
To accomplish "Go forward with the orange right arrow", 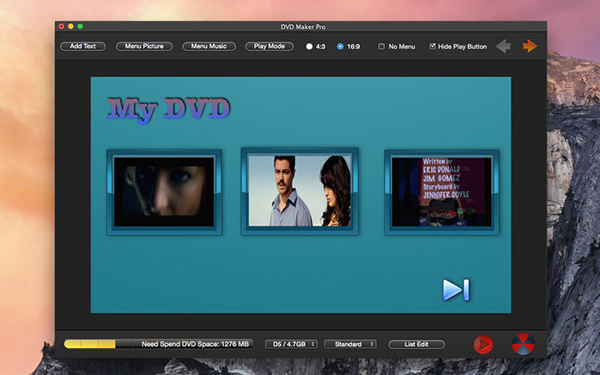I will pyautogui.click(x=530, y=46).
